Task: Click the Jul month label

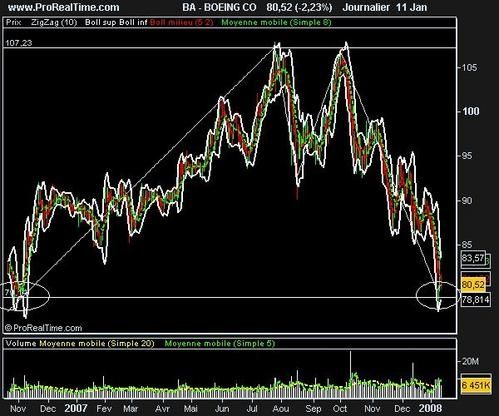Action: (252, 409)
